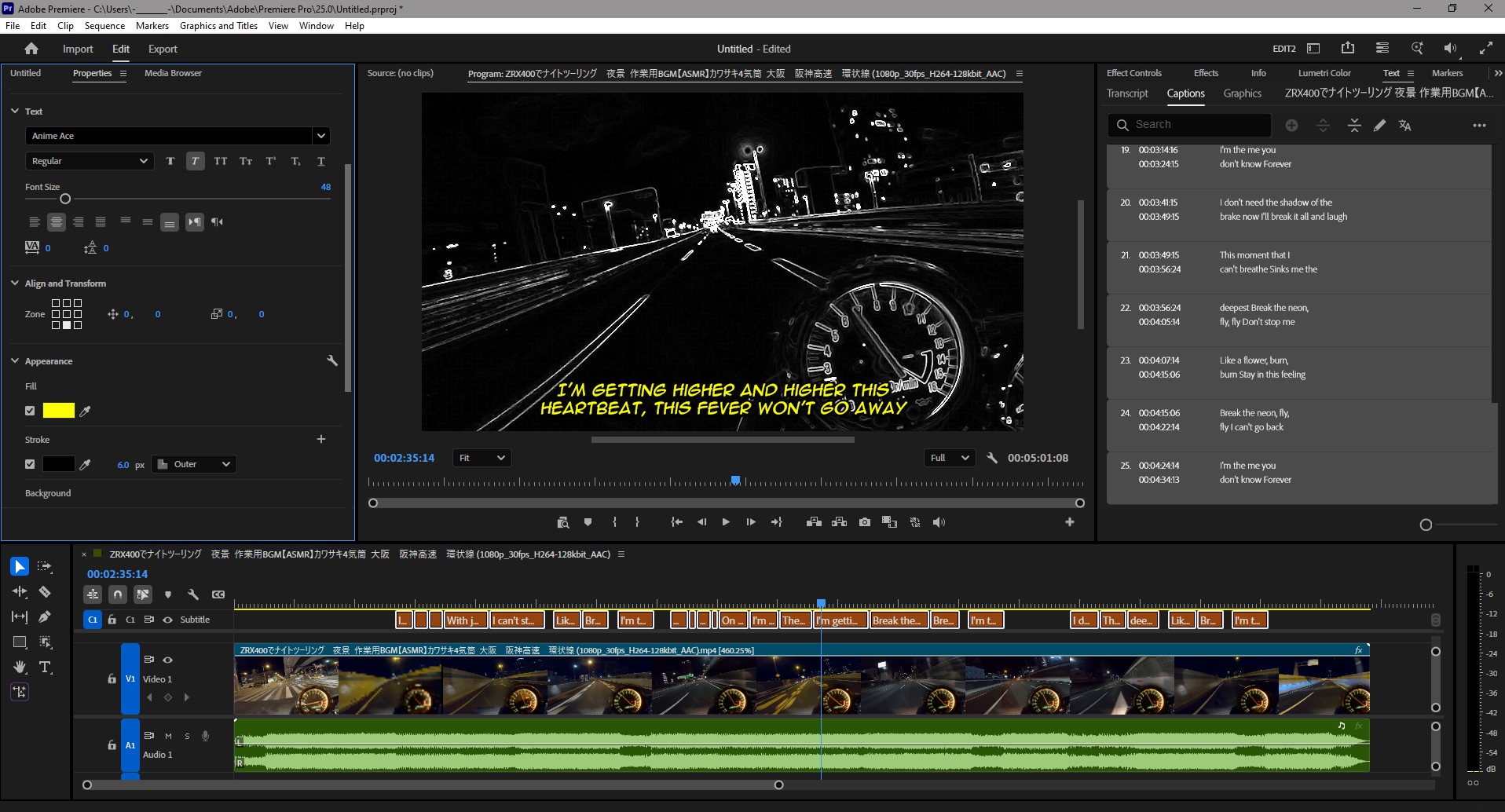
Task: Switch to the Effect Controls tab
Action: coord(1133,73)
